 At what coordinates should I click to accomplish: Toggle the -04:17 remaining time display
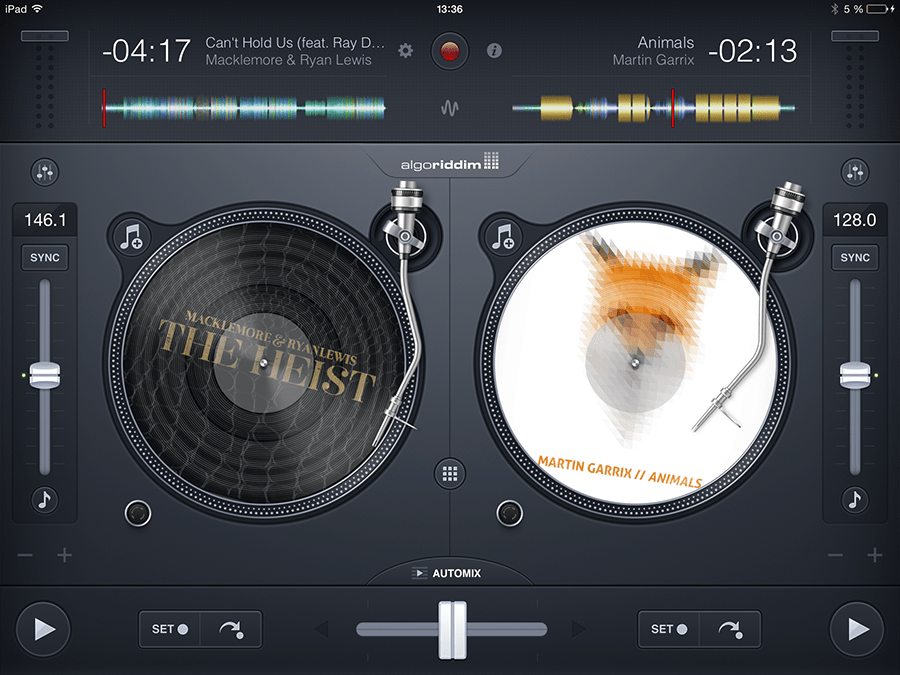pos(146,51)
